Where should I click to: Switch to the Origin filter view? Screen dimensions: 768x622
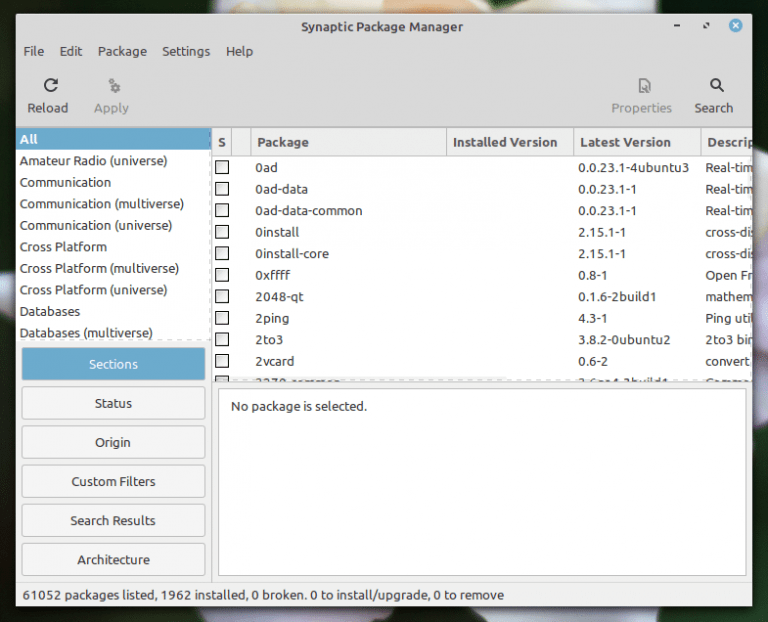(x=113, y=442)
